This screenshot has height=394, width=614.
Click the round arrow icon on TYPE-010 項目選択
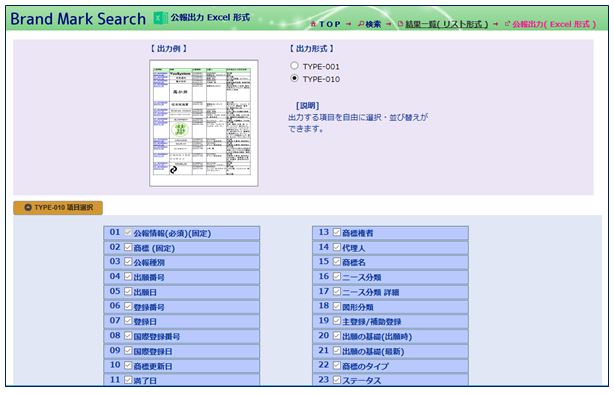pyautogui.click(x=28, y=208)
